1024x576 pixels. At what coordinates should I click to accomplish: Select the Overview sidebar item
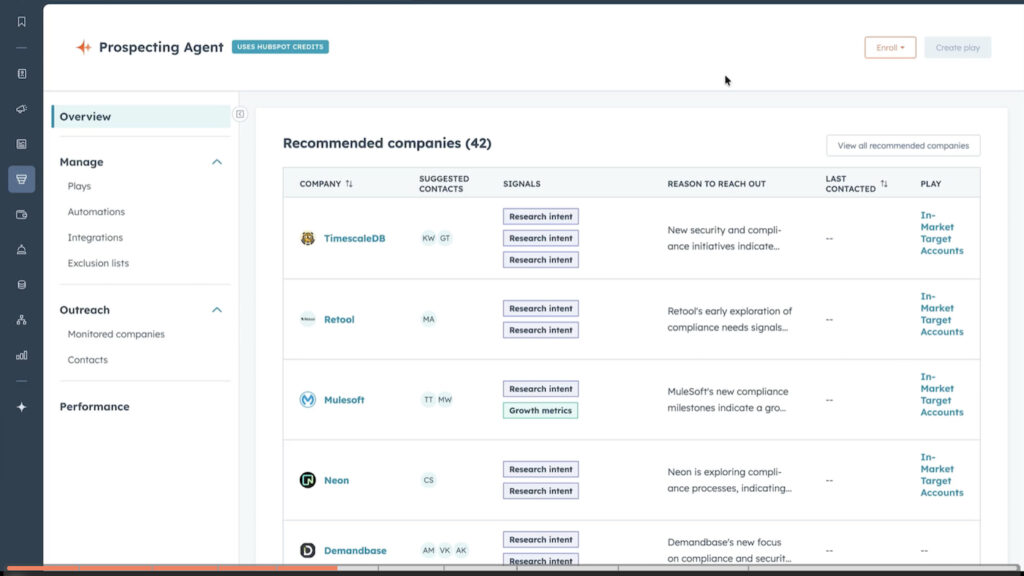(141, 117)
